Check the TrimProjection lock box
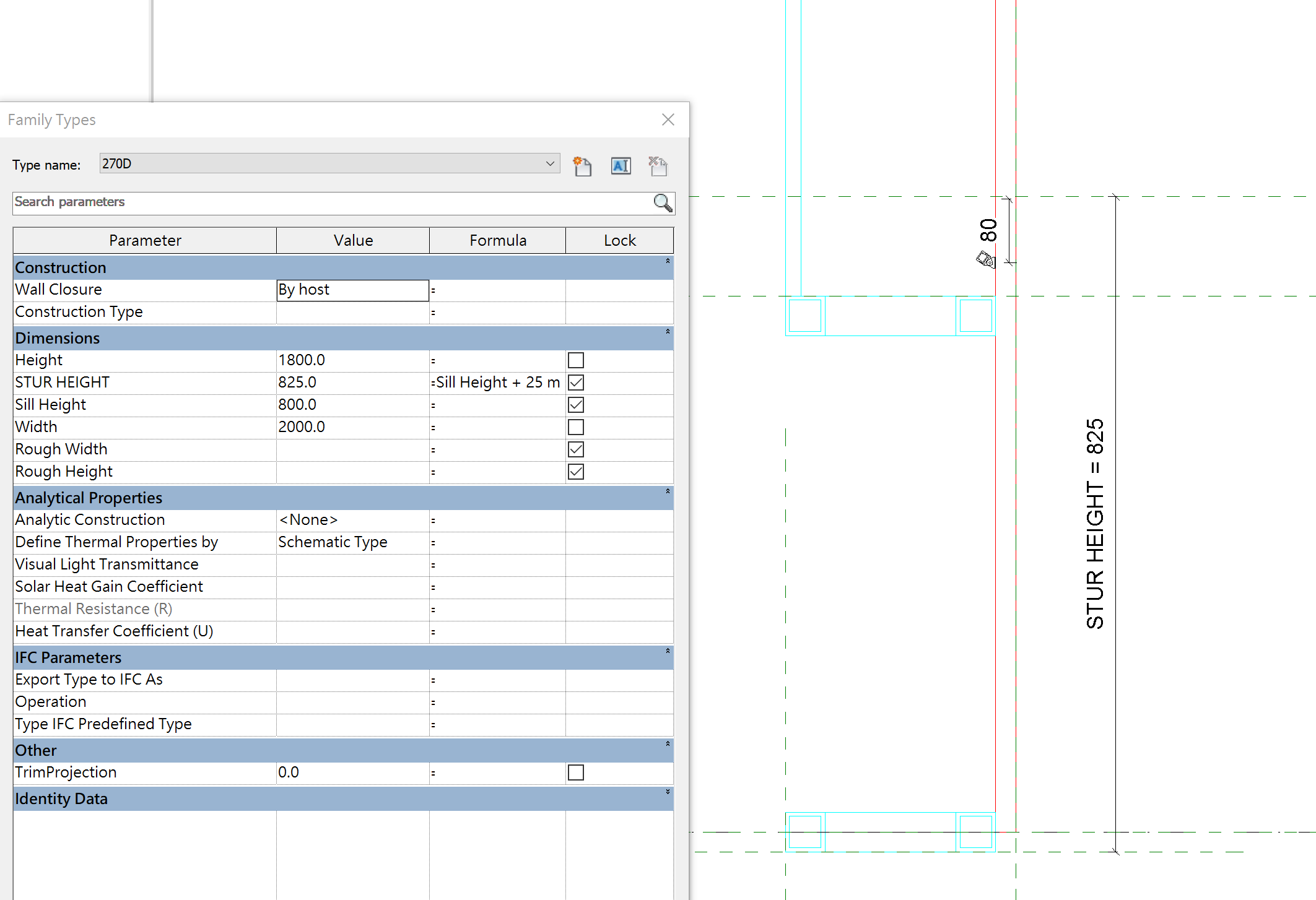The width and height of the screenshot is (1316, 900). coord(575,772)
